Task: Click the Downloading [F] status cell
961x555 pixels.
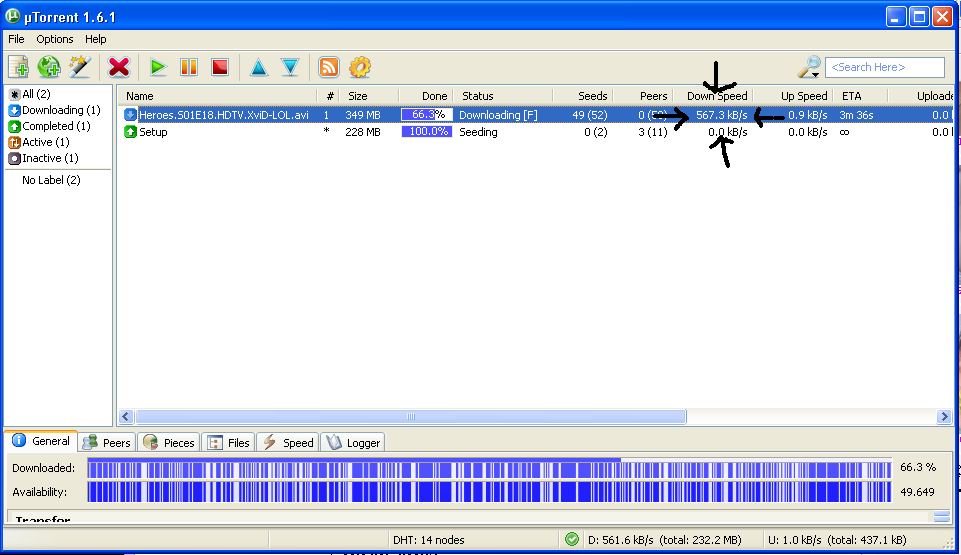Action: point(498,115)
